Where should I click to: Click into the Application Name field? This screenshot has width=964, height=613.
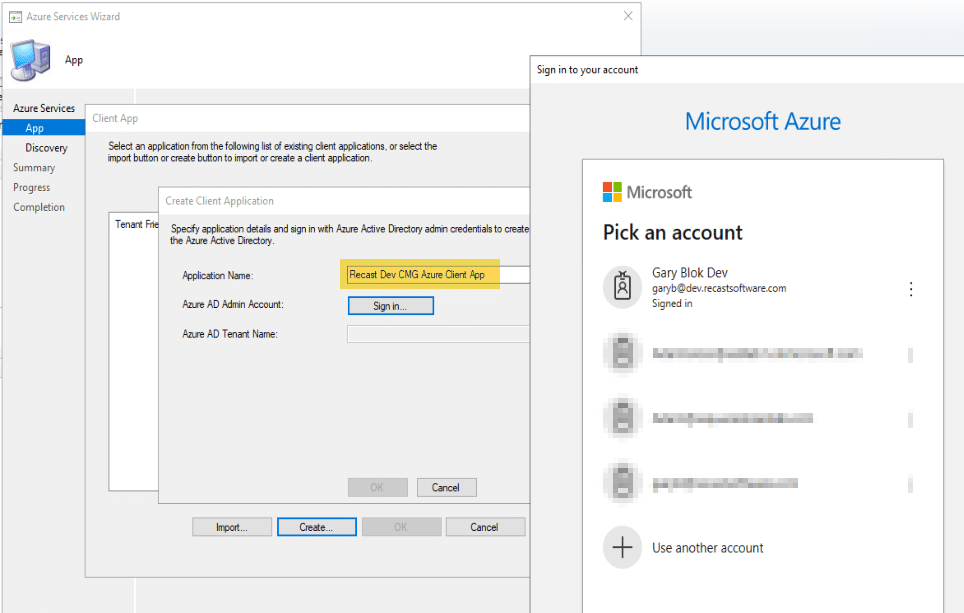point(436,275)
